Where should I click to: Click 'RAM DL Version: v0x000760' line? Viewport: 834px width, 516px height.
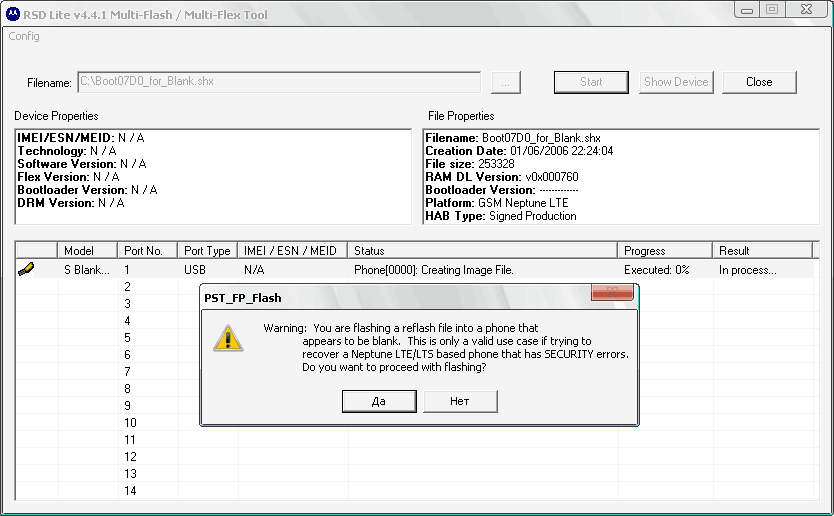[502, 177]
